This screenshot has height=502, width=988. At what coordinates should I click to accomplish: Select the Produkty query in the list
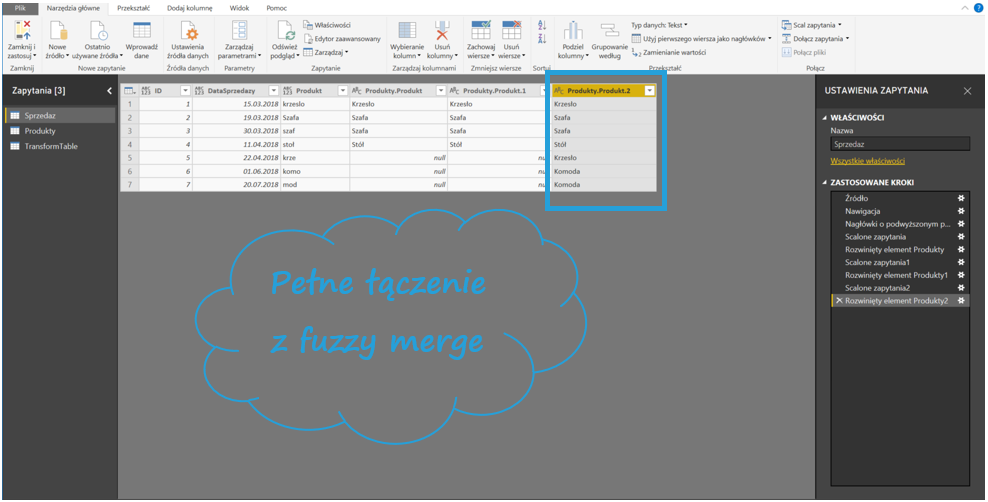pos(40,131)
